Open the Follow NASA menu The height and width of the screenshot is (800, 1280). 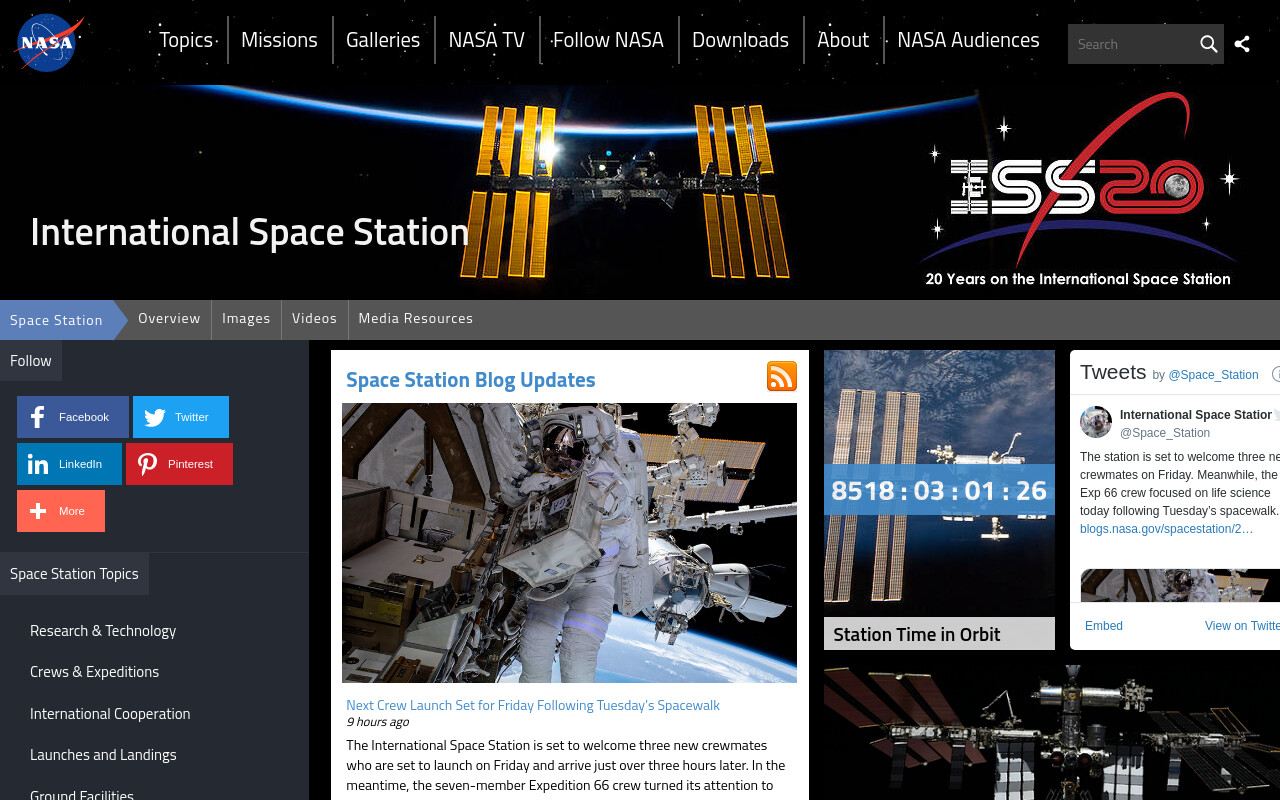click(608, 40)
